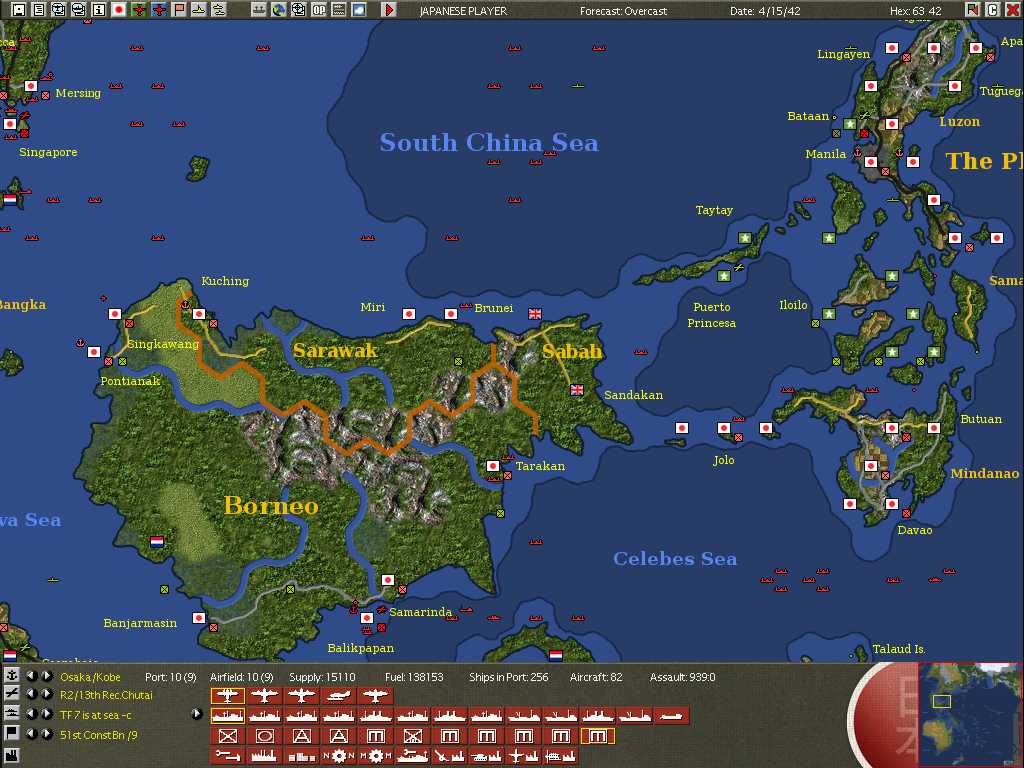Viewport: 1024px width, 768px height.
Task: Select the floatplane aircraft unit icon
Action: (x=338, y=696)
